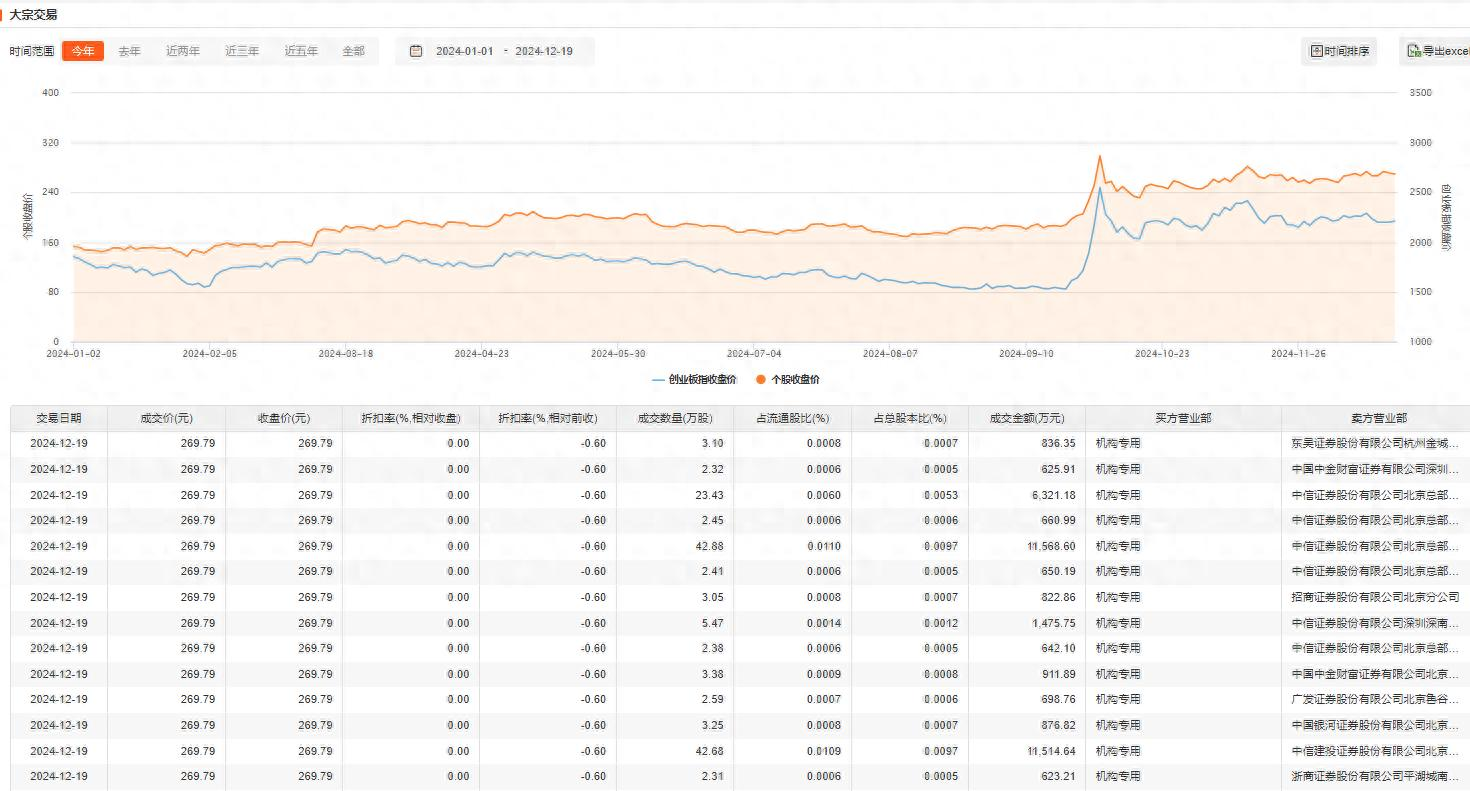Click the calendar icon beside the date range
The image size is (1470, 791).
[416, 51]
